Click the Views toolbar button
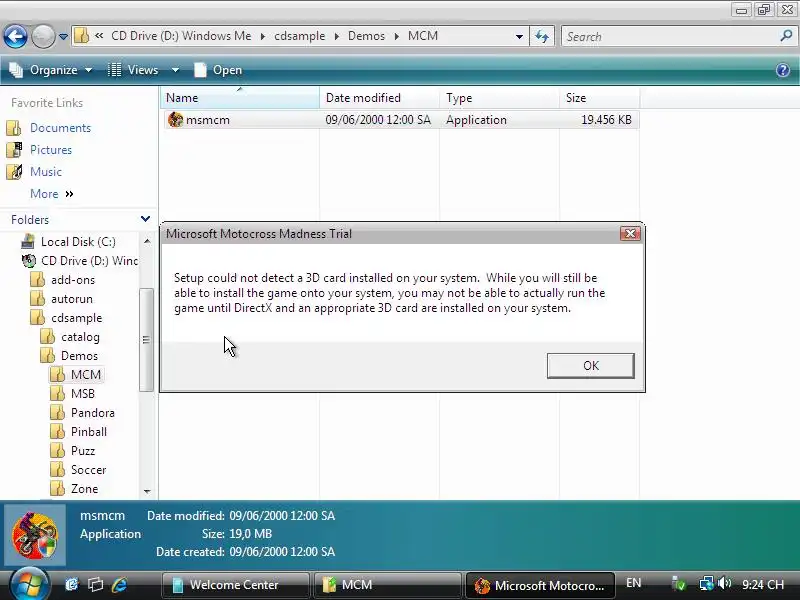800x600 pixels. [x=133, y=70]
